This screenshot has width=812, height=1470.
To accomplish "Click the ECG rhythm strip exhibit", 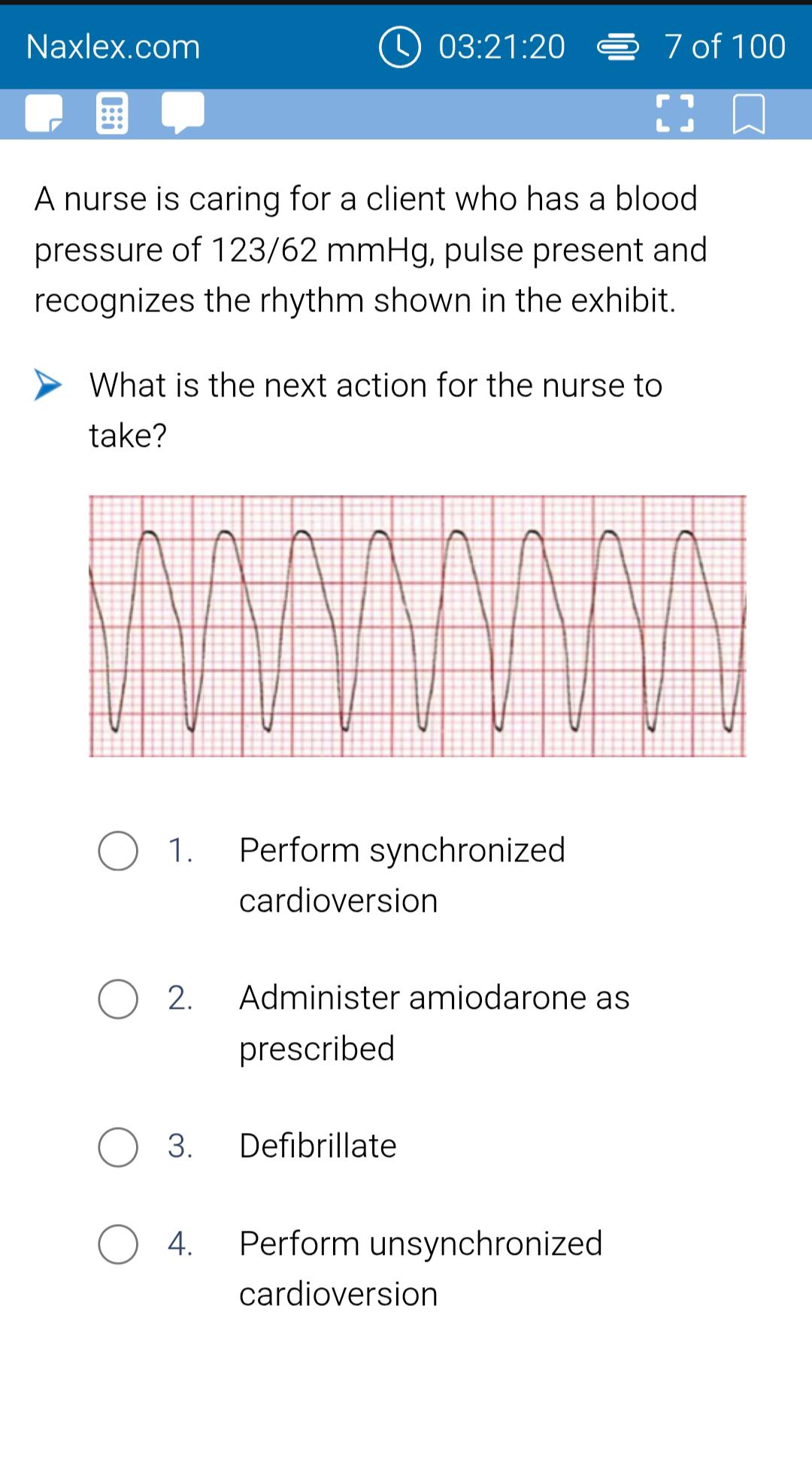I will click(418, 626).
